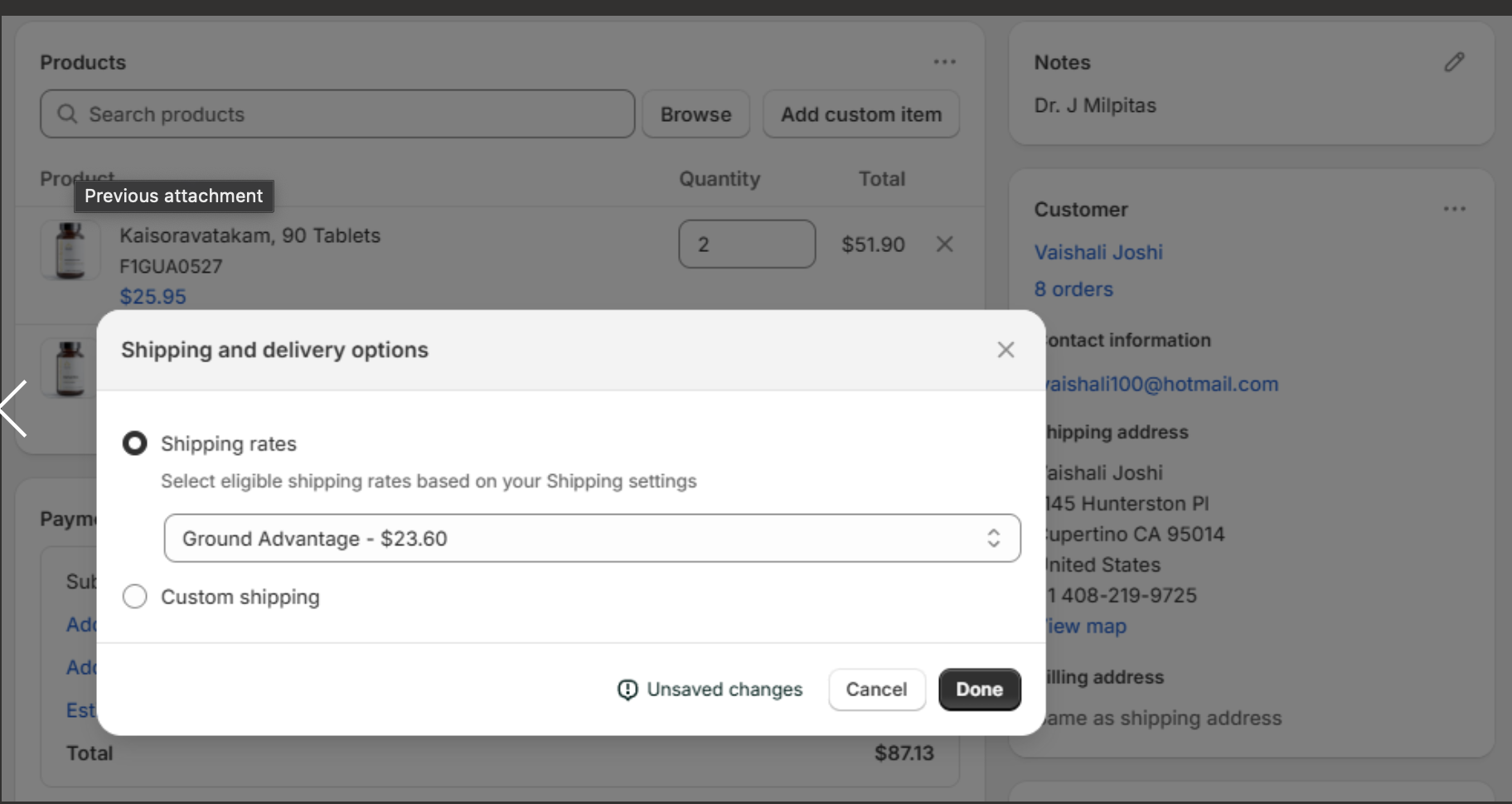Open the 8 orders link
The height and width of the screenshot is (804, 1512).
(1073, 289)
